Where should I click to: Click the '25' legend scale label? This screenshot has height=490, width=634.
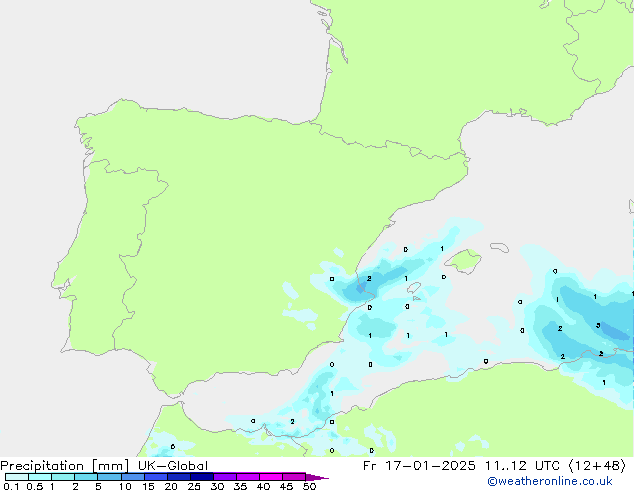click(x=194, y=486)
